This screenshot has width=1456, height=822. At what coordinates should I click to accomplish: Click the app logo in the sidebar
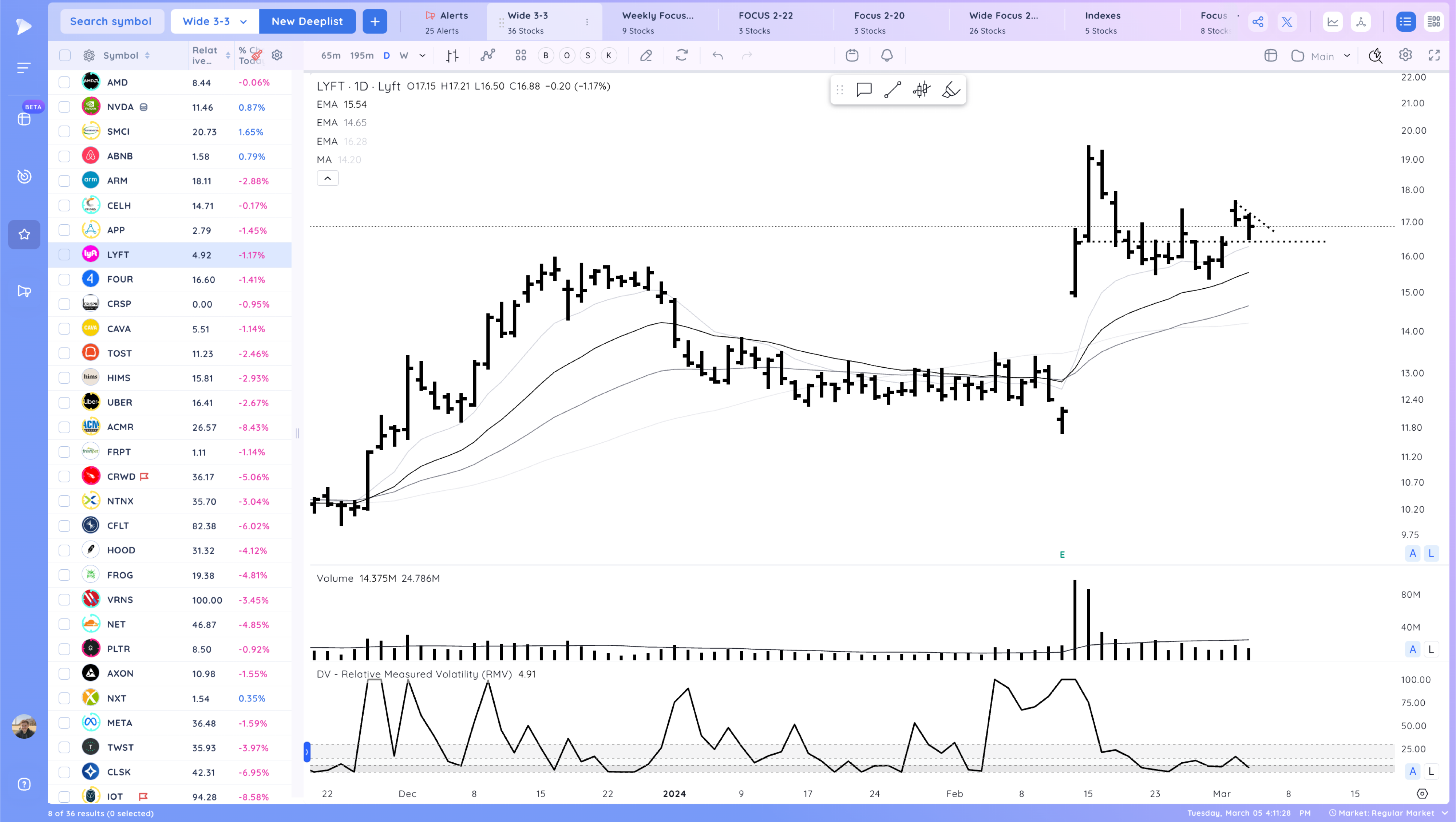tap(24, 26)
